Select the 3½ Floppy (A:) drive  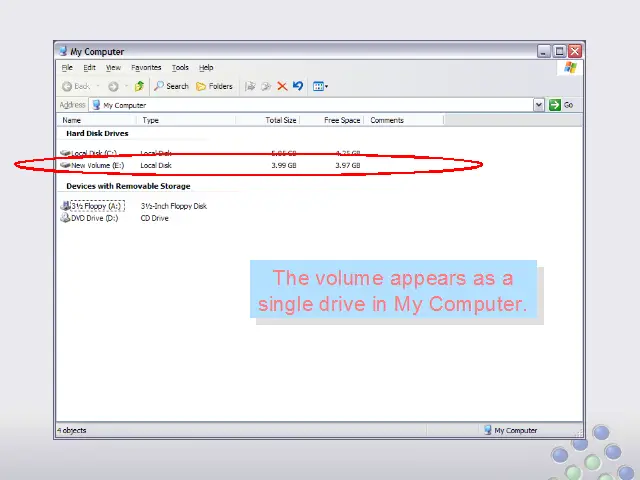pyautogui.click(x=96, y=206)
